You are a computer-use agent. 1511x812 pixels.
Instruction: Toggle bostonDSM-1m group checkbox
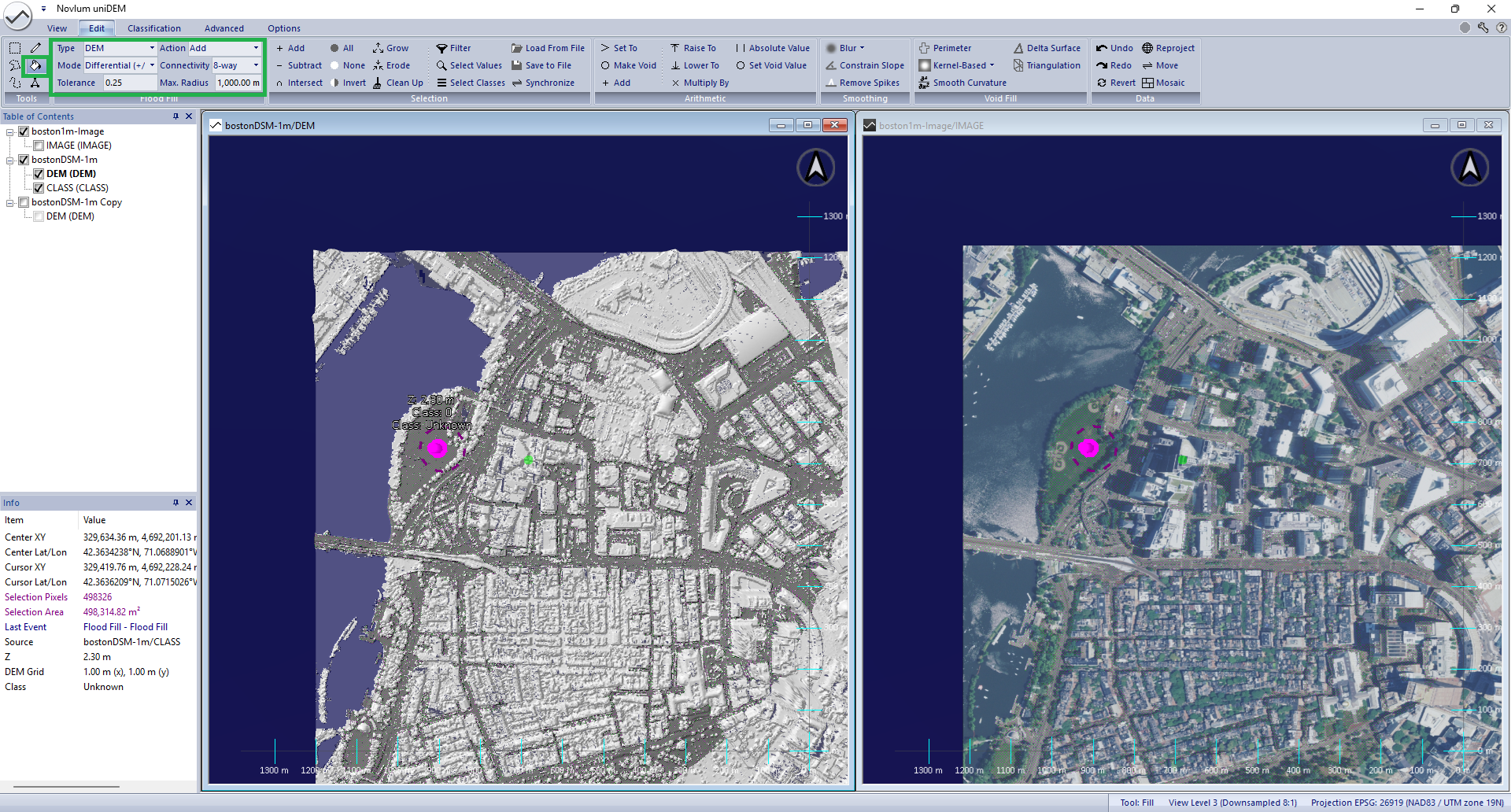[24, 160]
